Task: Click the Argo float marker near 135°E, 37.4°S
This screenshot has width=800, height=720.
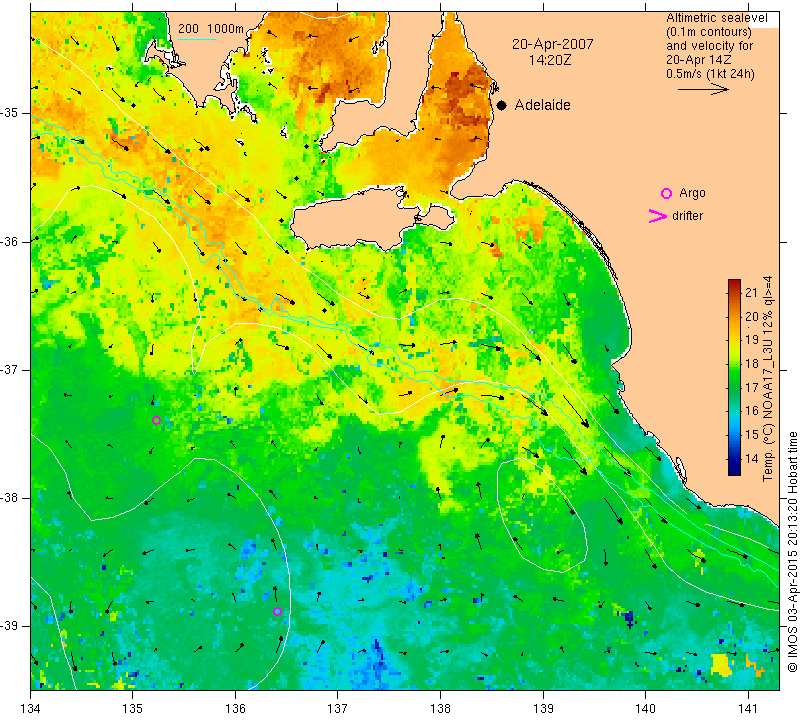Action: click(157, 420)
